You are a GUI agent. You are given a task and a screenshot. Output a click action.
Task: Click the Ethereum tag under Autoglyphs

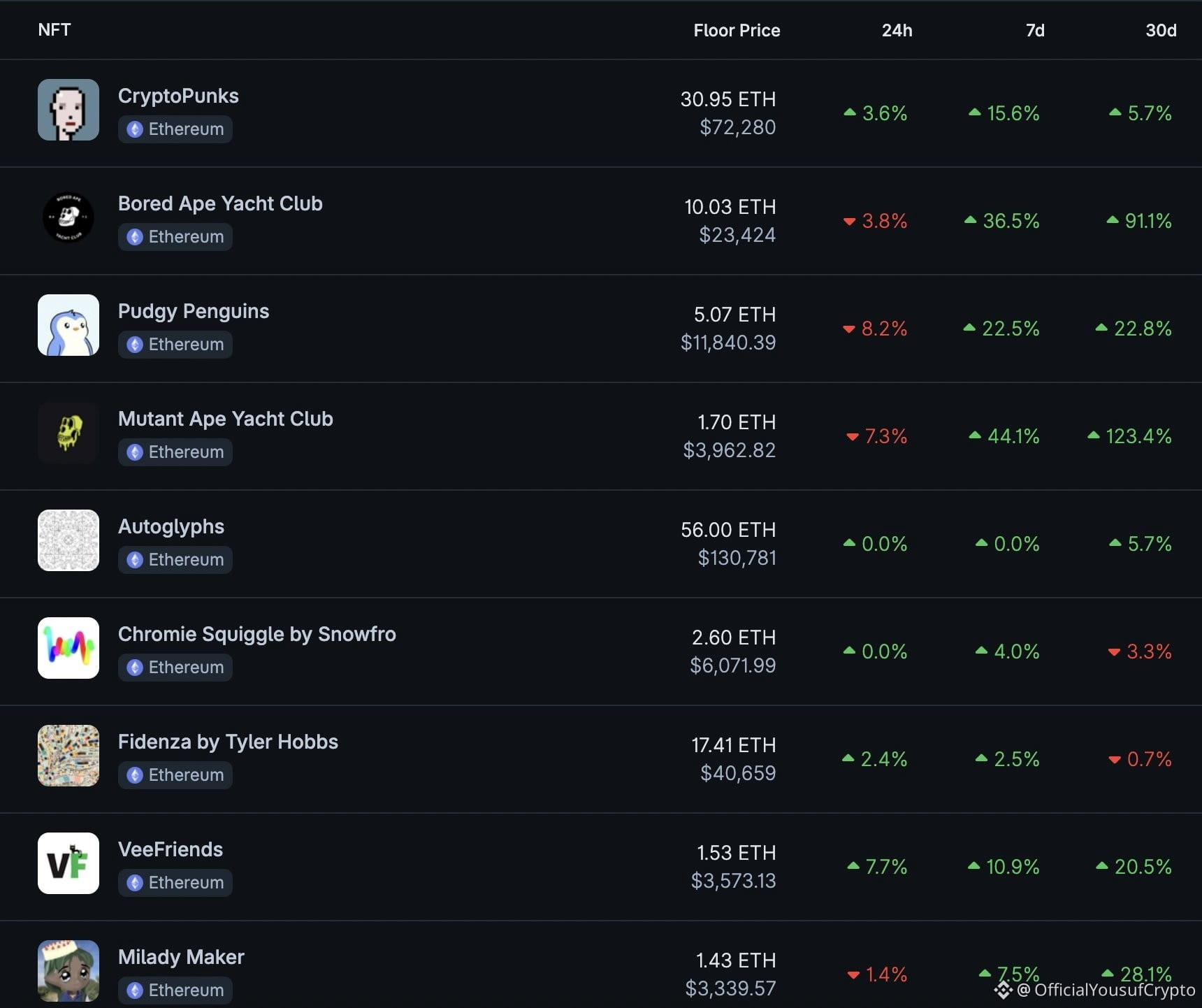(175, 560)
